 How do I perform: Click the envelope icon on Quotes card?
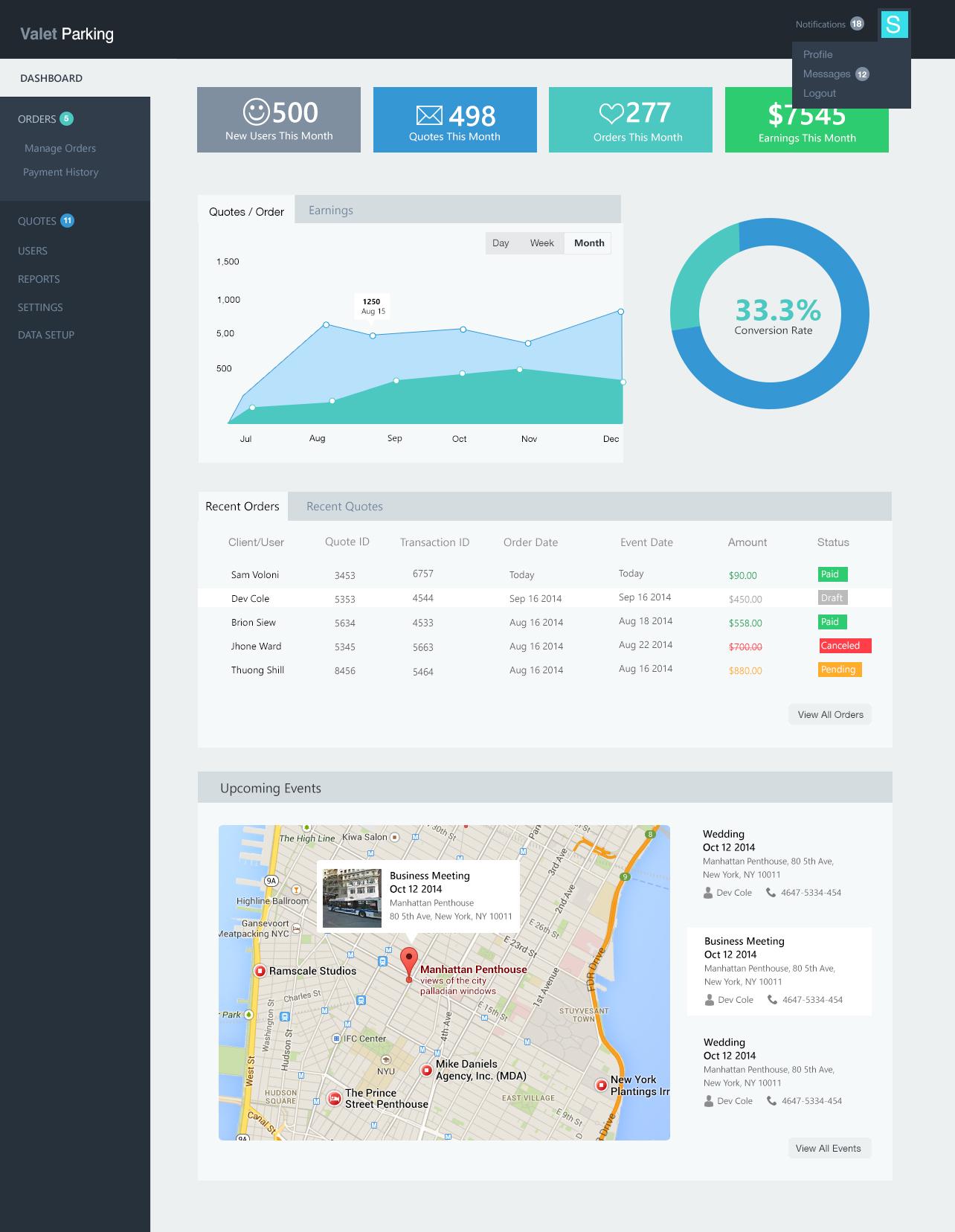[429, 115]
